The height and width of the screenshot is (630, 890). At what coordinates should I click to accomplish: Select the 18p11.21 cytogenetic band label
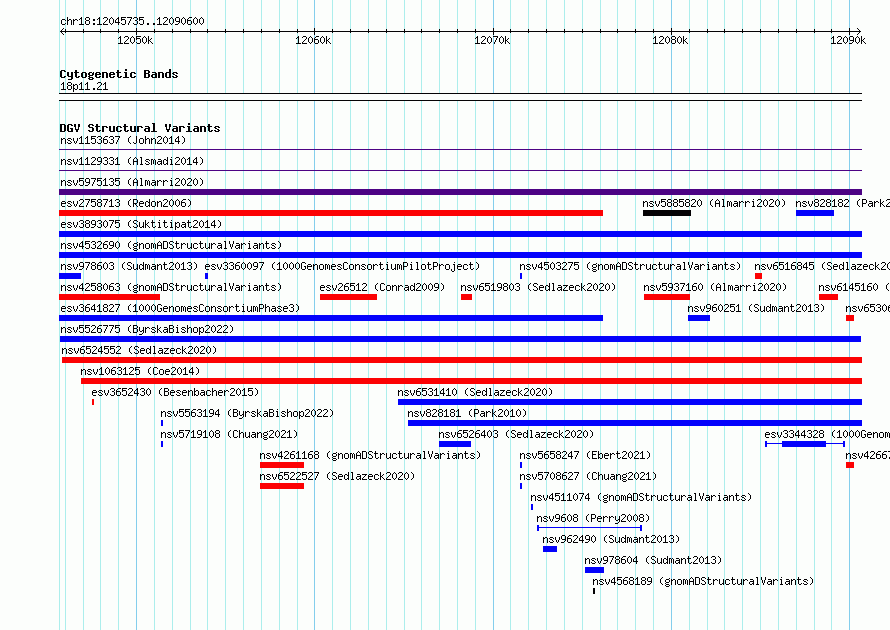[x=84, y=86]
